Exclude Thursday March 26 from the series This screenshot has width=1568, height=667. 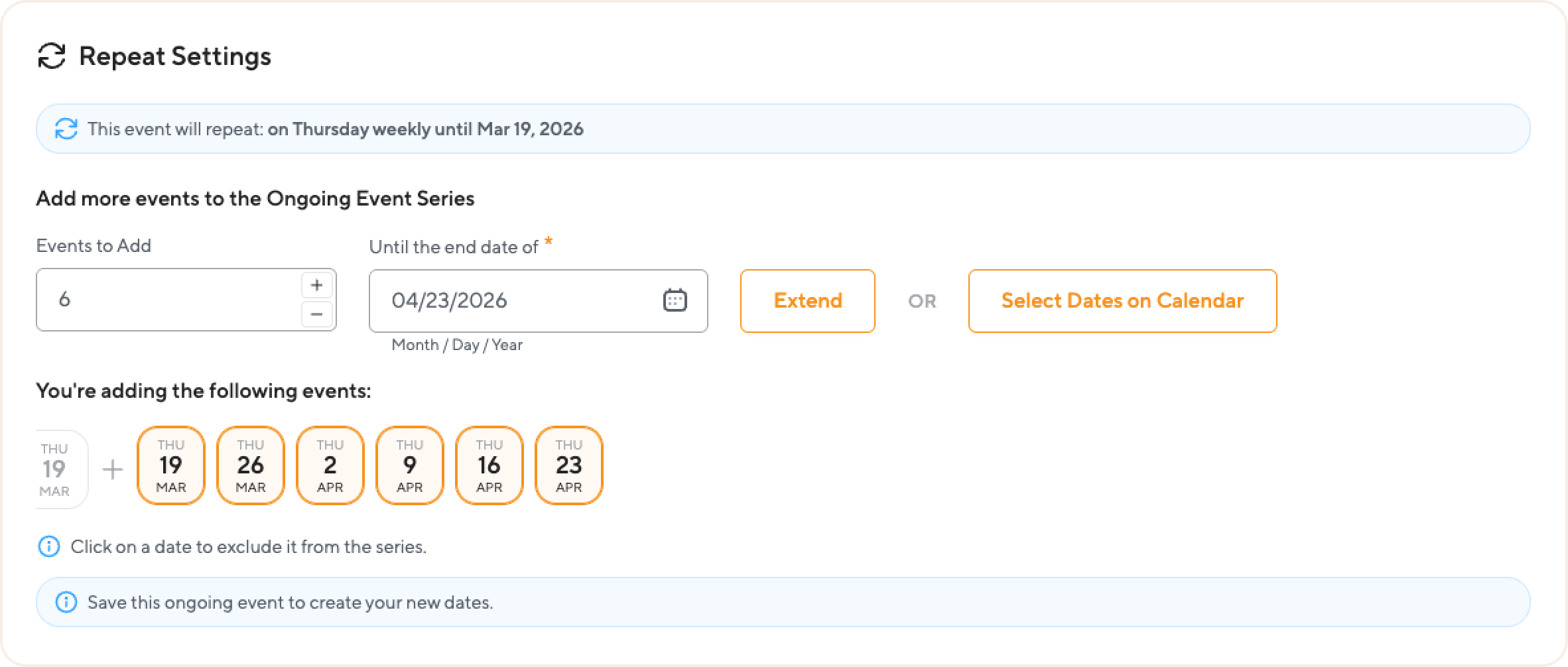click(251, 465)
